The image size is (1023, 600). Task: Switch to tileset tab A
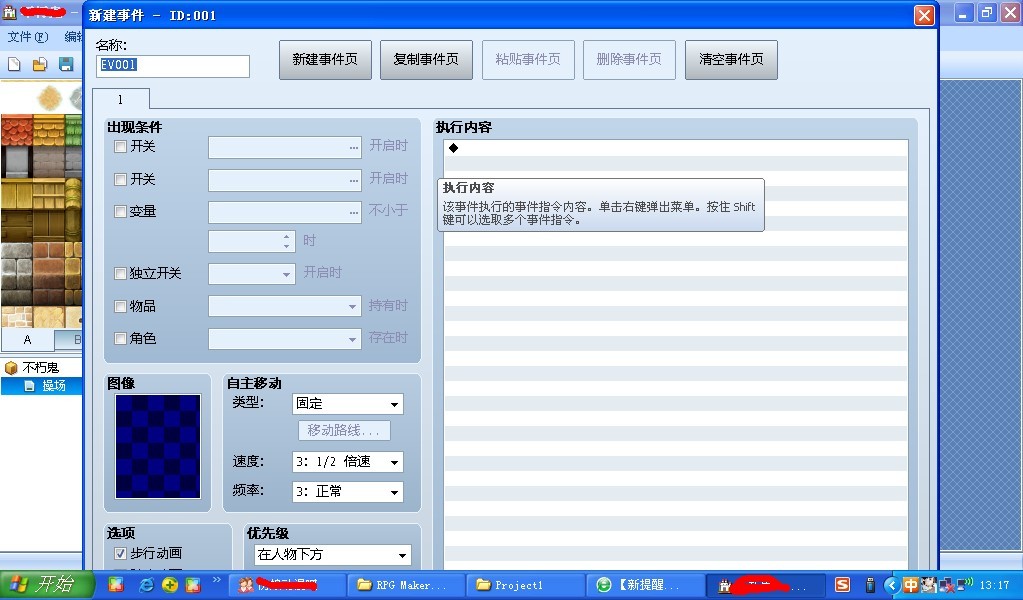[x=27, y=340]
